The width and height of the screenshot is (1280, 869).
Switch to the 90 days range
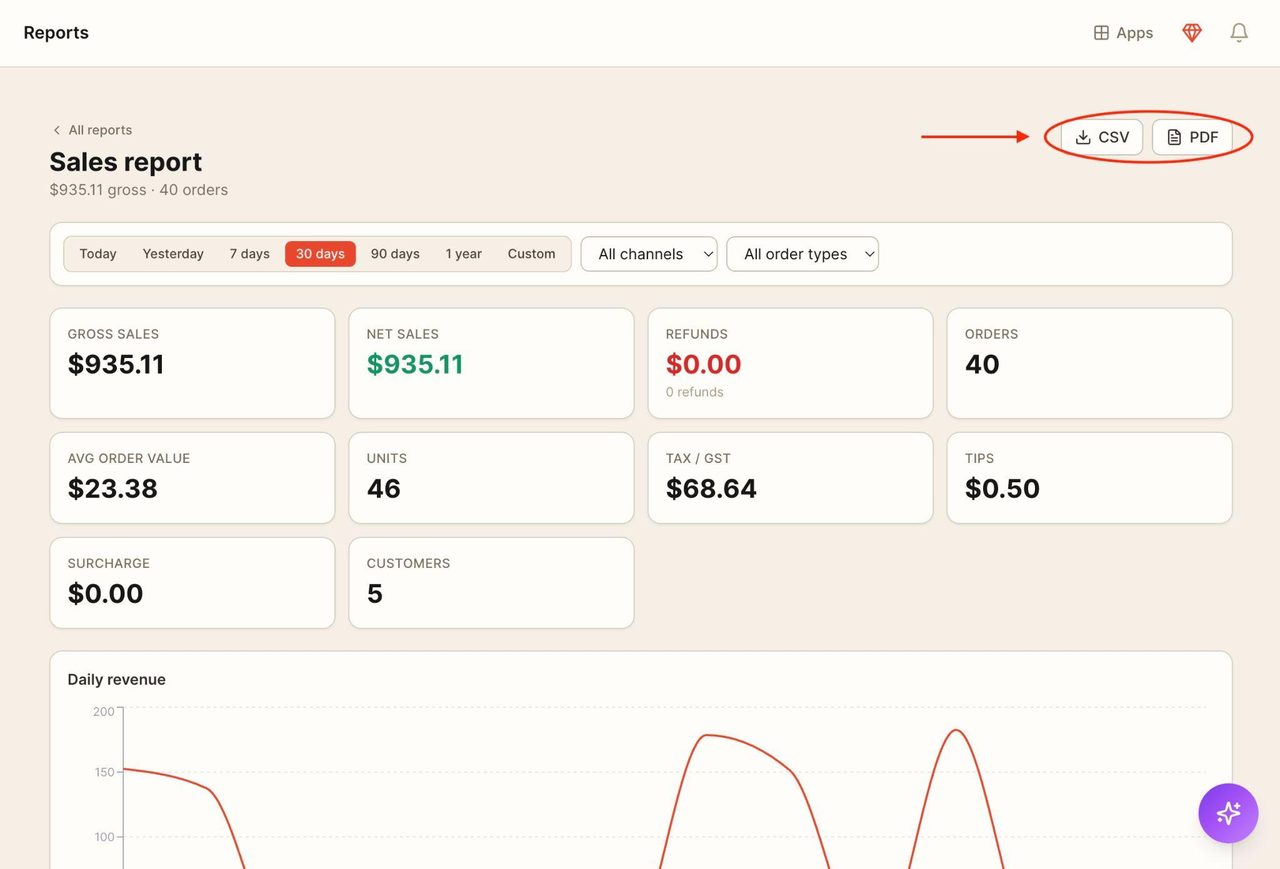(395, 254)
